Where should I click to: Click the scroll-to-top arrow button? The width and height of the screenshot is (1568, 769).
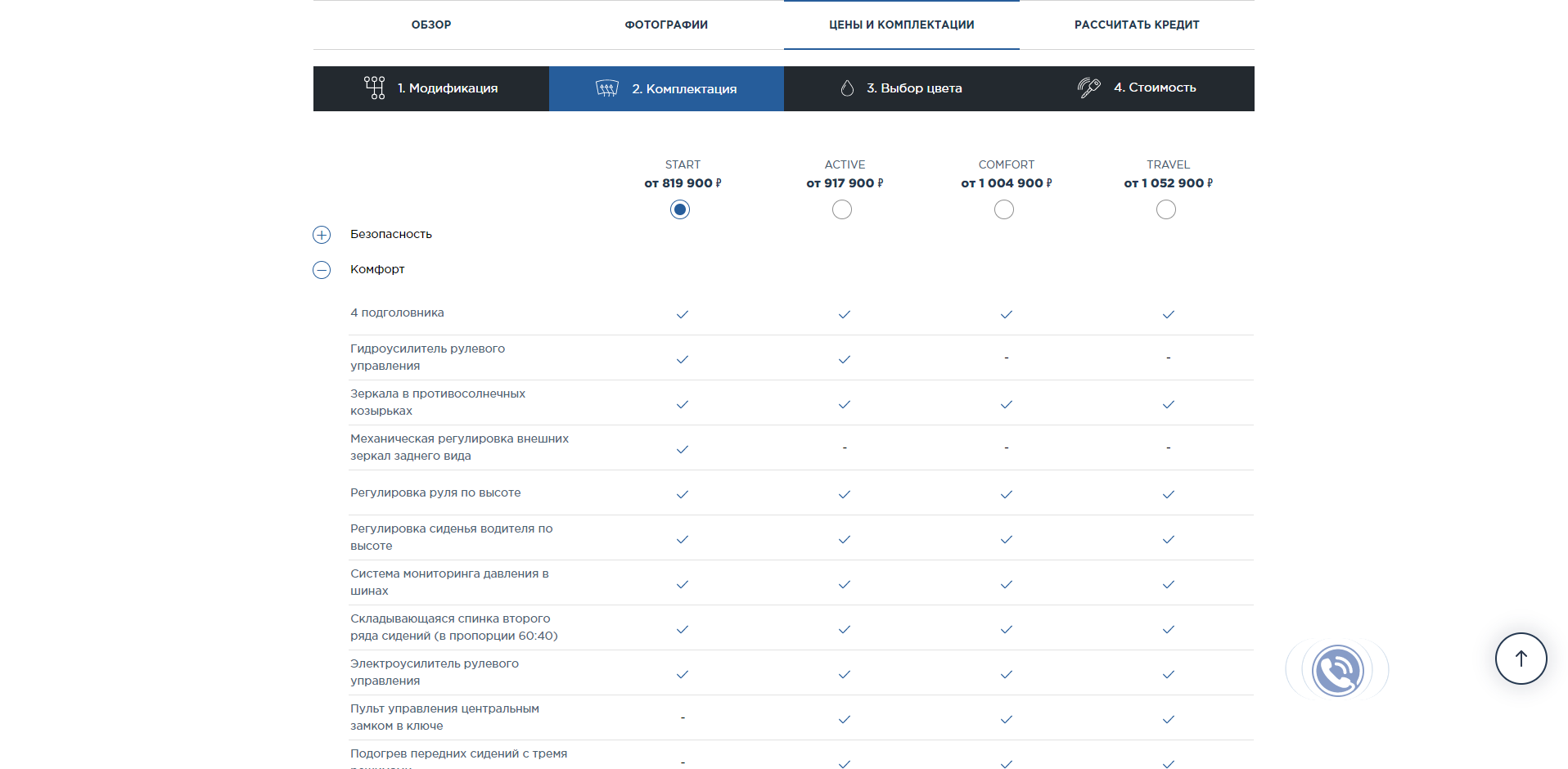(x=1521, y=659)
